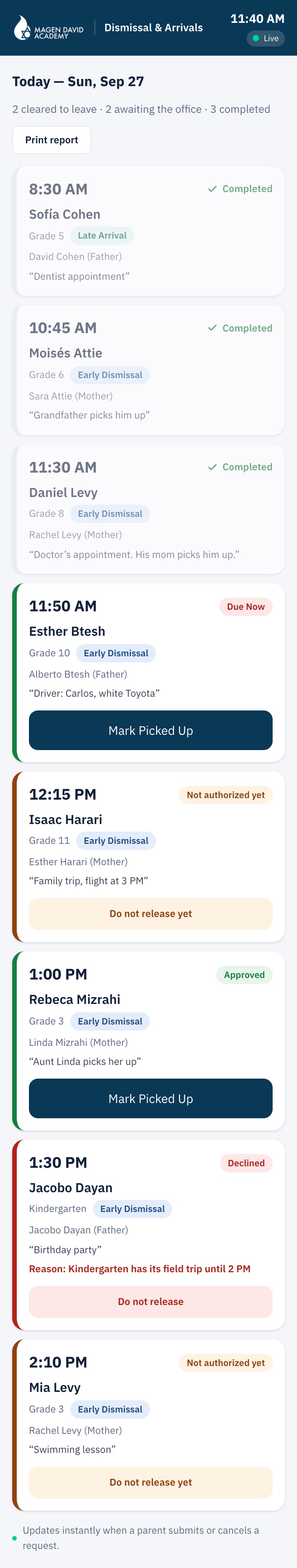Click the Not authorized yet badge for Isaac Harari
Viewport: 297px width, 1568px height.
(x=226, y=795)
